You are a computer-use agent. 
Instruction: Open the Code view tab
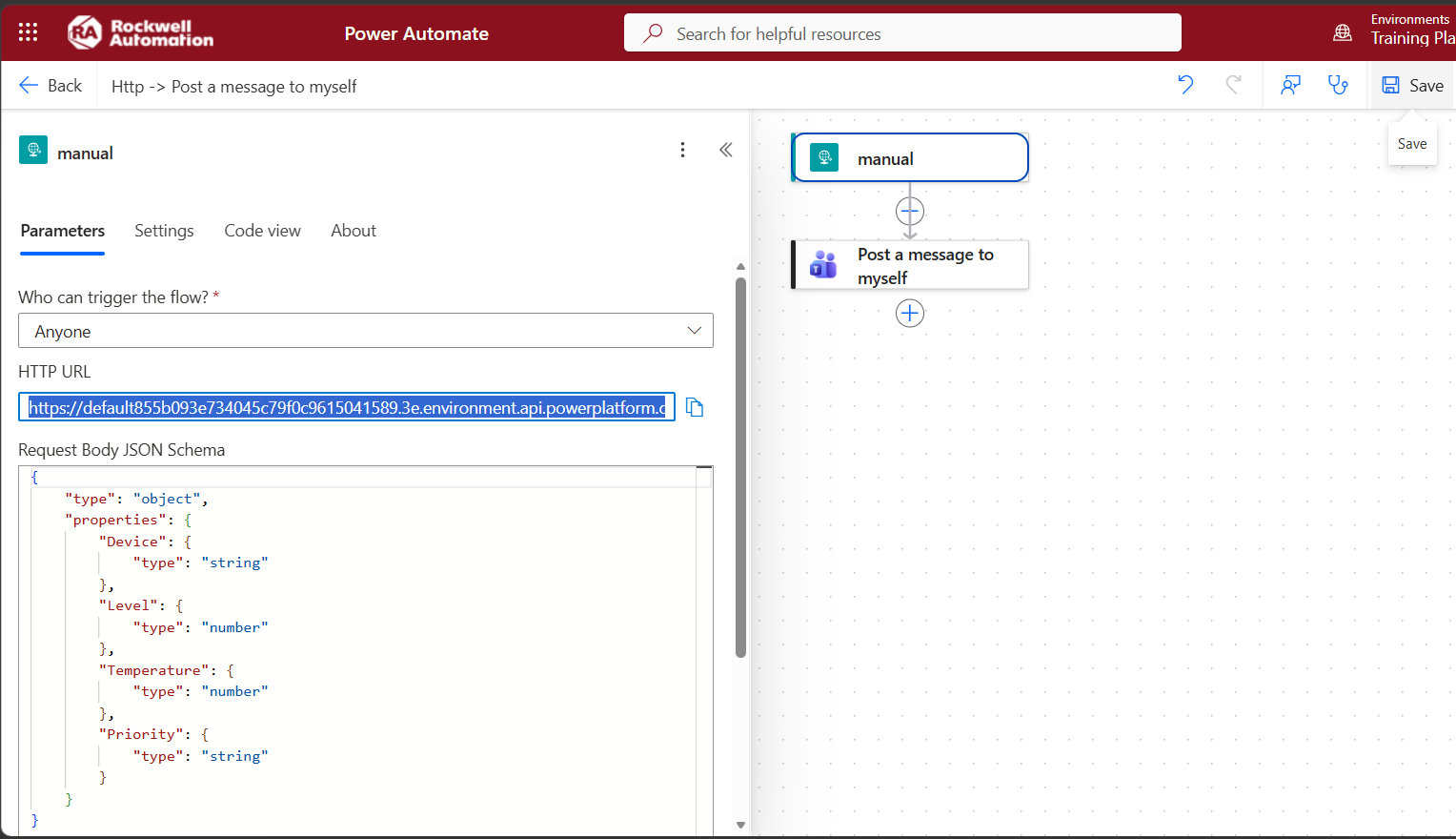(x=262, y=231)
